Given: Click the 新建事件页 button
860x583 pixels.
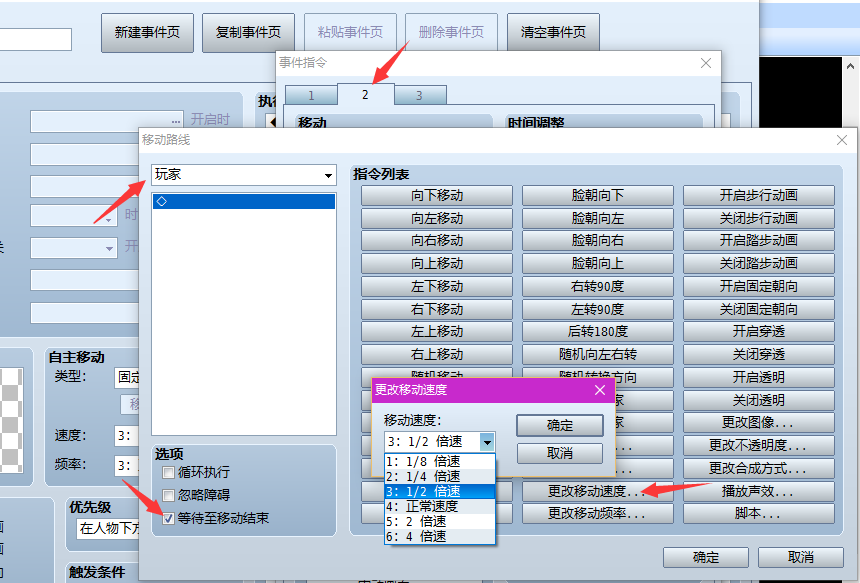Looking at the screenshot, I should (x=148, y=33).
